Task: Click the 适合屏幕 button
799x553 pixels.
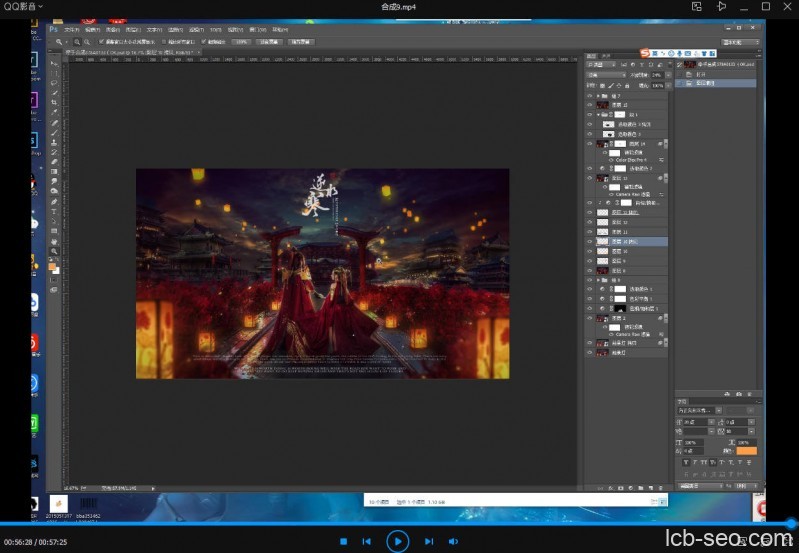Action: 269,42
